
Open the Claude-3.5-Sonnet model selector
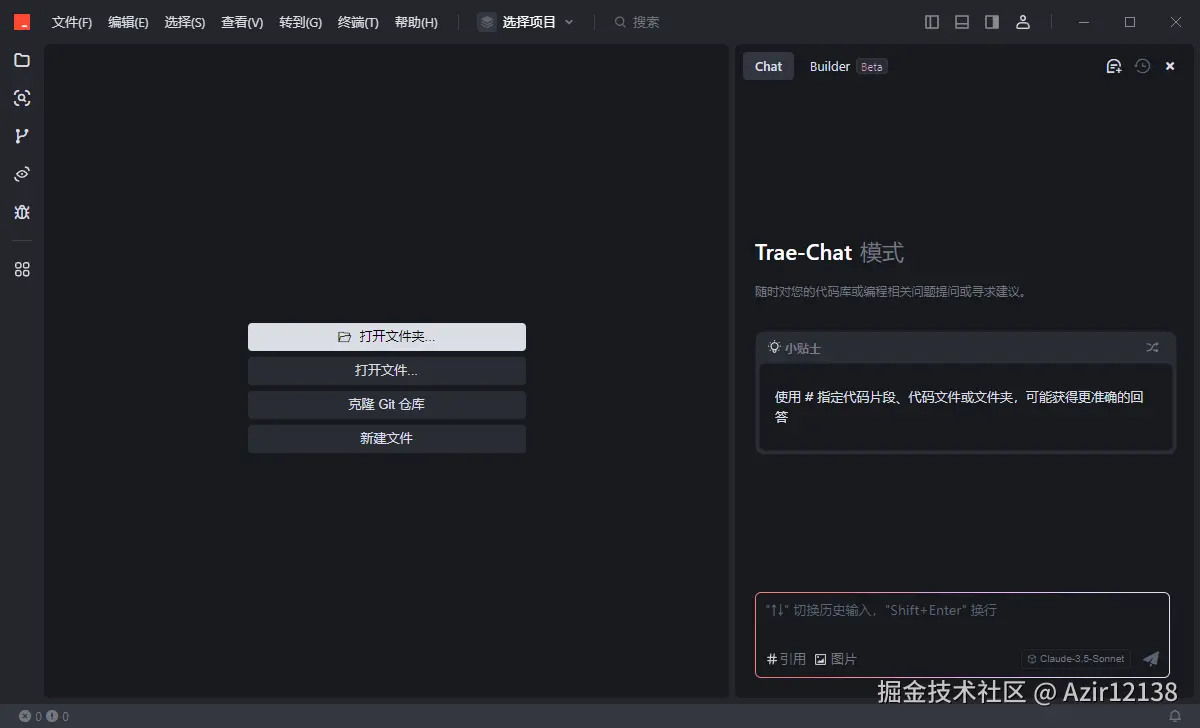click(1076, 659)
